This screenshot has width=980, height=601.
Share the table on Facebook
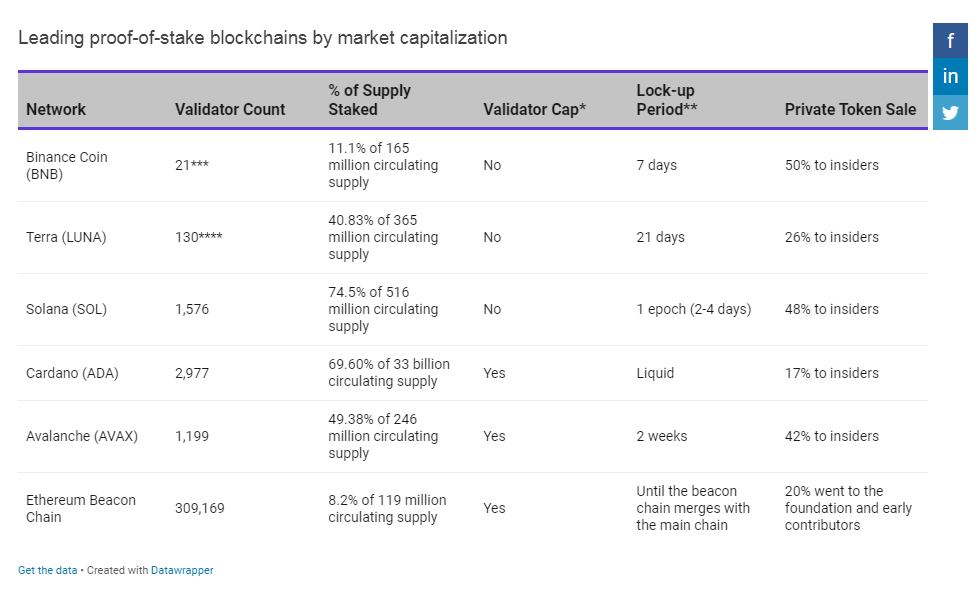[x=950, y=41]
